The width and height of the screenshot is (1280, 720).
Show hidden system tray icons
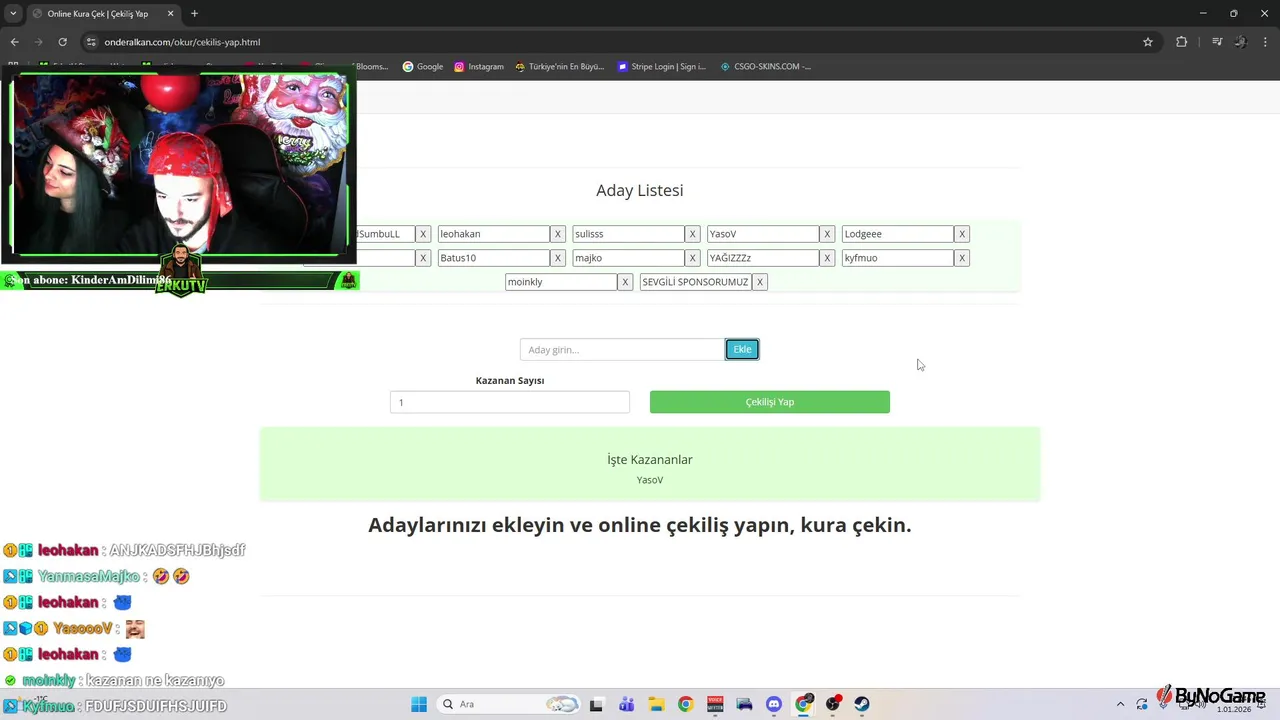point(1120,704)
